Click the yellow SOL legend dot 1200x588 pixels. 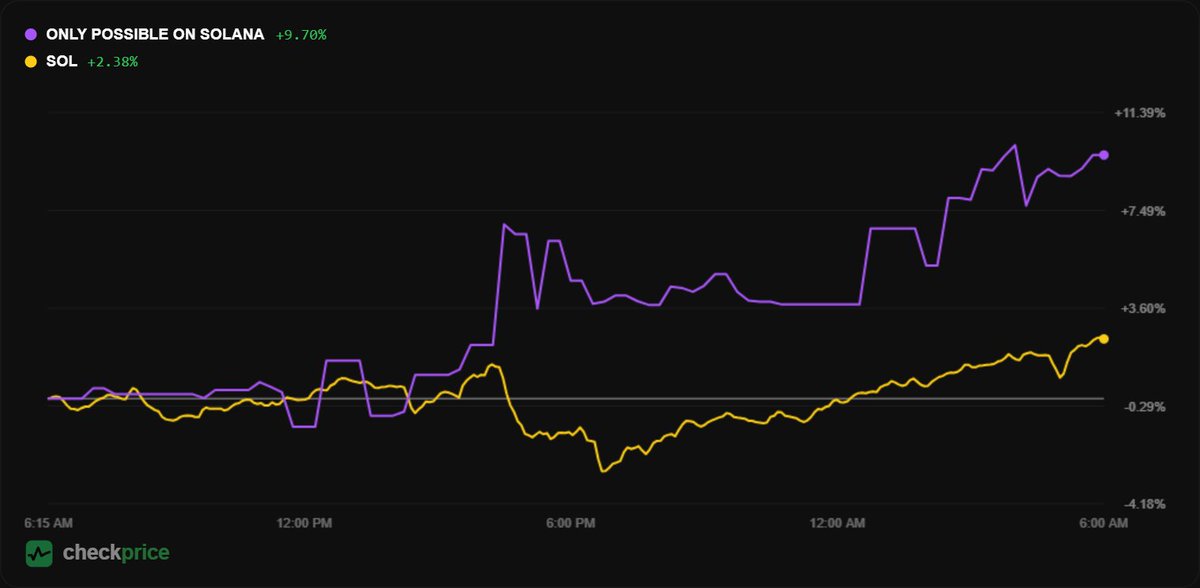point(31,62)
